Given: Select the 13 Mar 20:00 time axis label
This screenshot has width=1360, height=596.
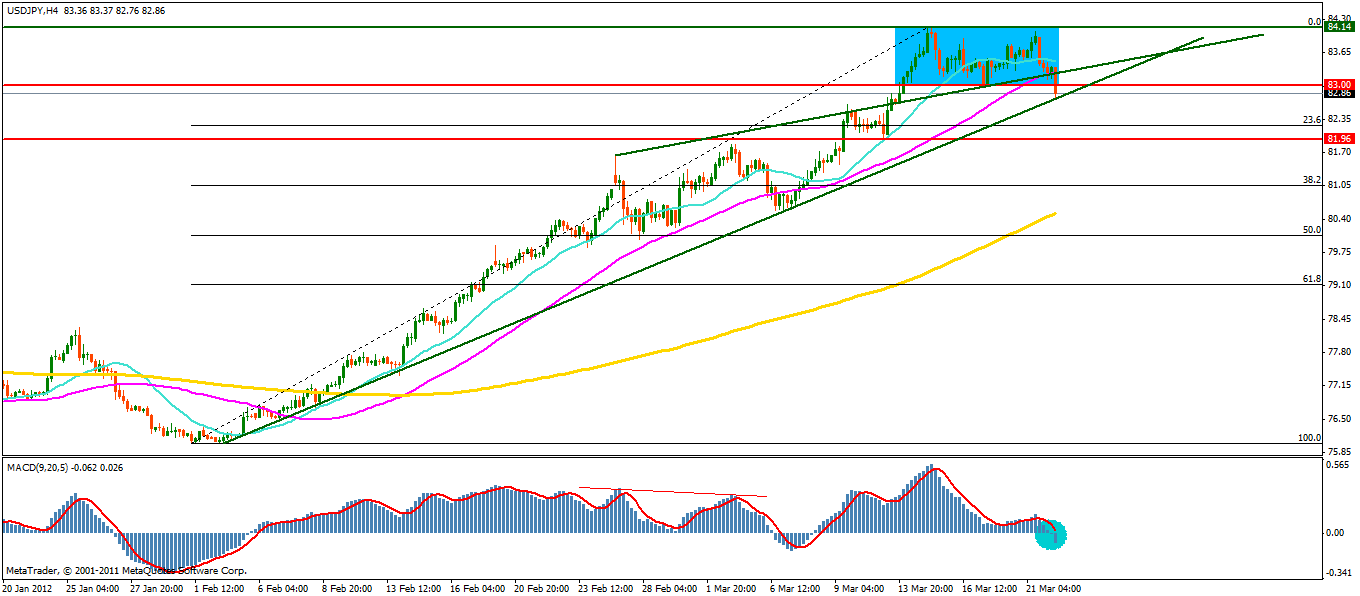Looking at the screenshot, I should point(924,588).
